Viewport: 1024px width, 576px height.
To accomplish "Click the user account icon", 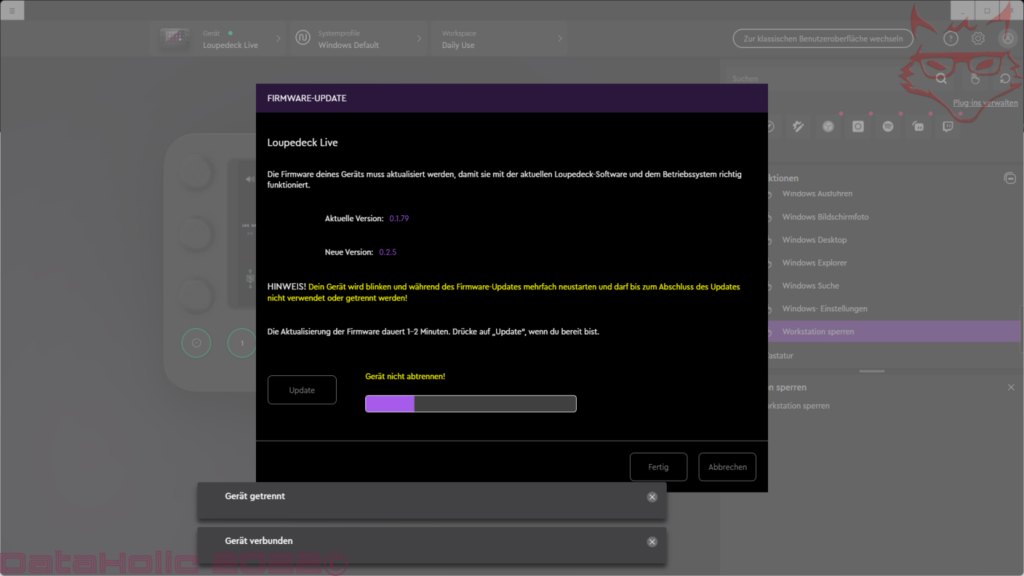I will click(x=1008, y=39).
